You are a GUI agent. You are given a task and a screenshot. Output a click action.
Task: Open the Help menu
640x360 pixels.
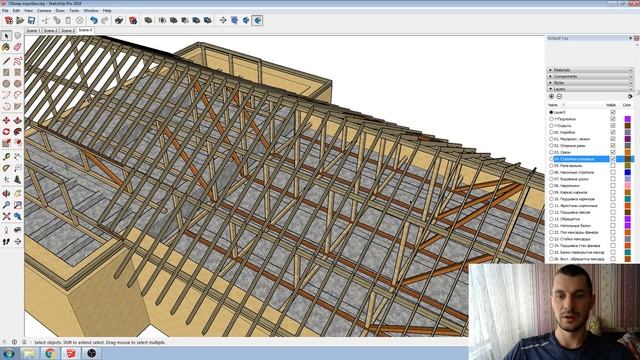click(107, 10)
